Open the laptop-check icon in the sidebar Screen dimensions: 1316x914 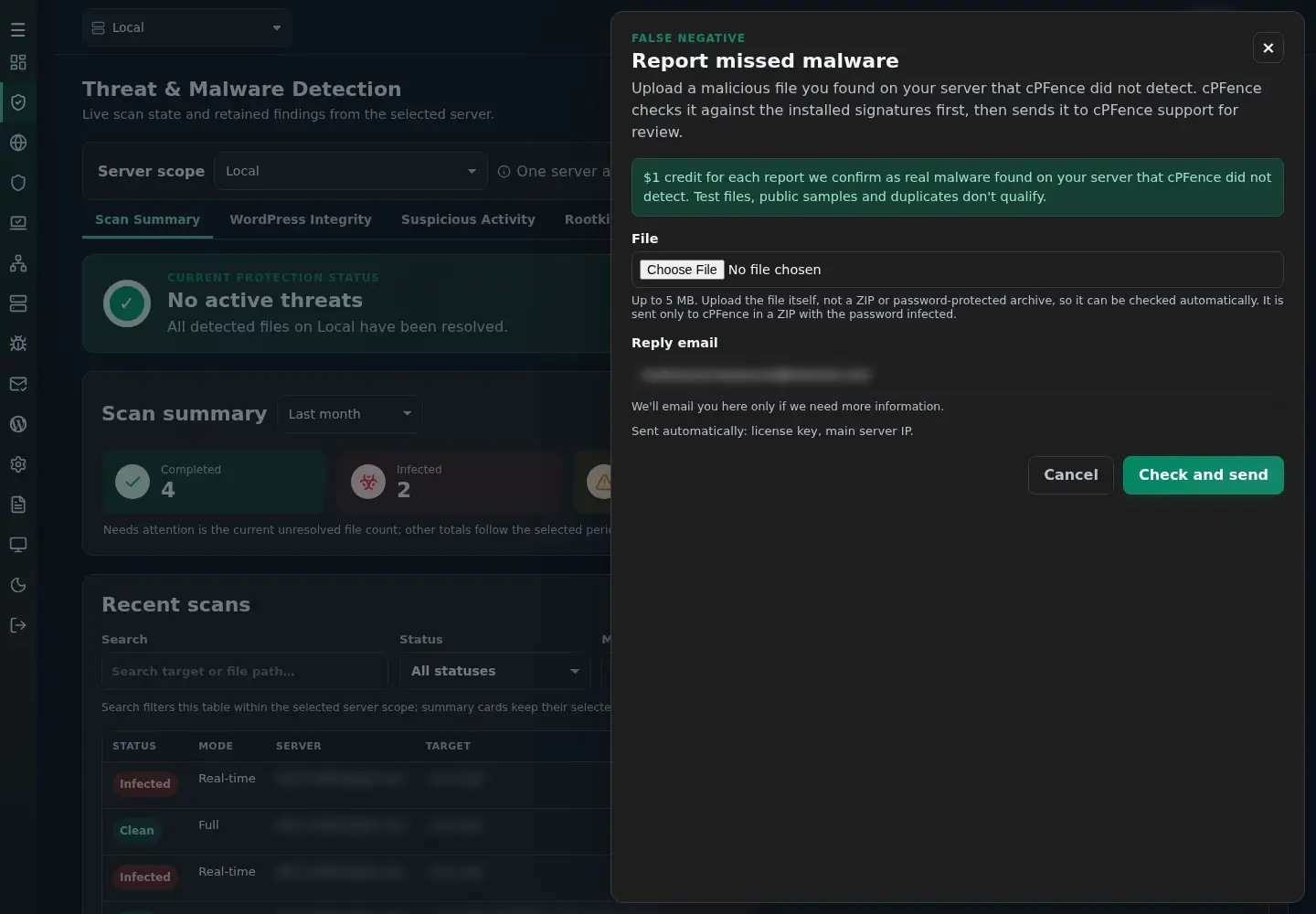[x=18, y=223]
